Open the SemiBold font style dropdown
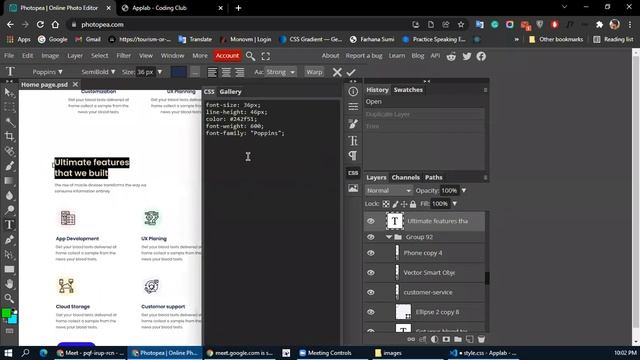640x360 pixels. tap(98, 72)
